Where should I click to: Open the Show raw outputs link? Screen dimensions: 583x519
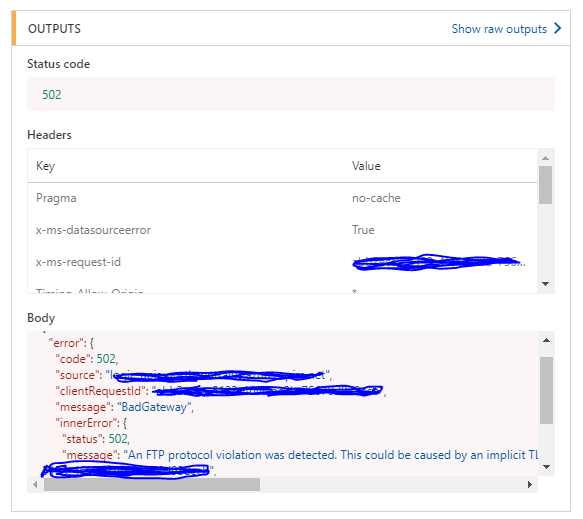tap(499, 29)
